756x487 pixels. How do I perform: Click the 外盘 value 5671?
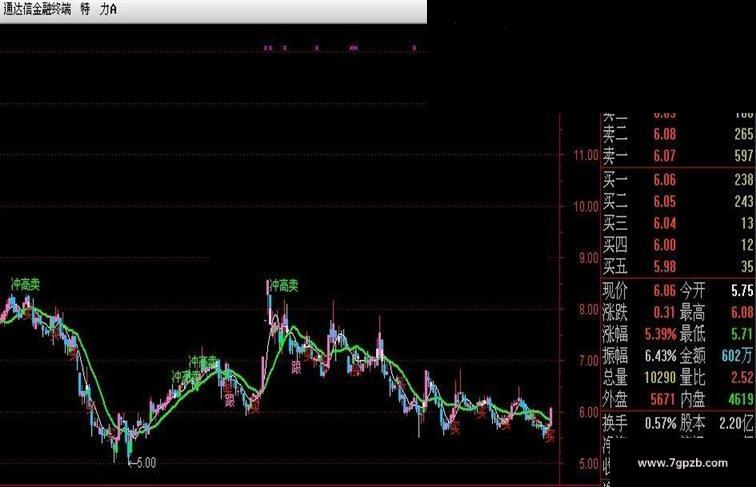click(x=663, y=399)
